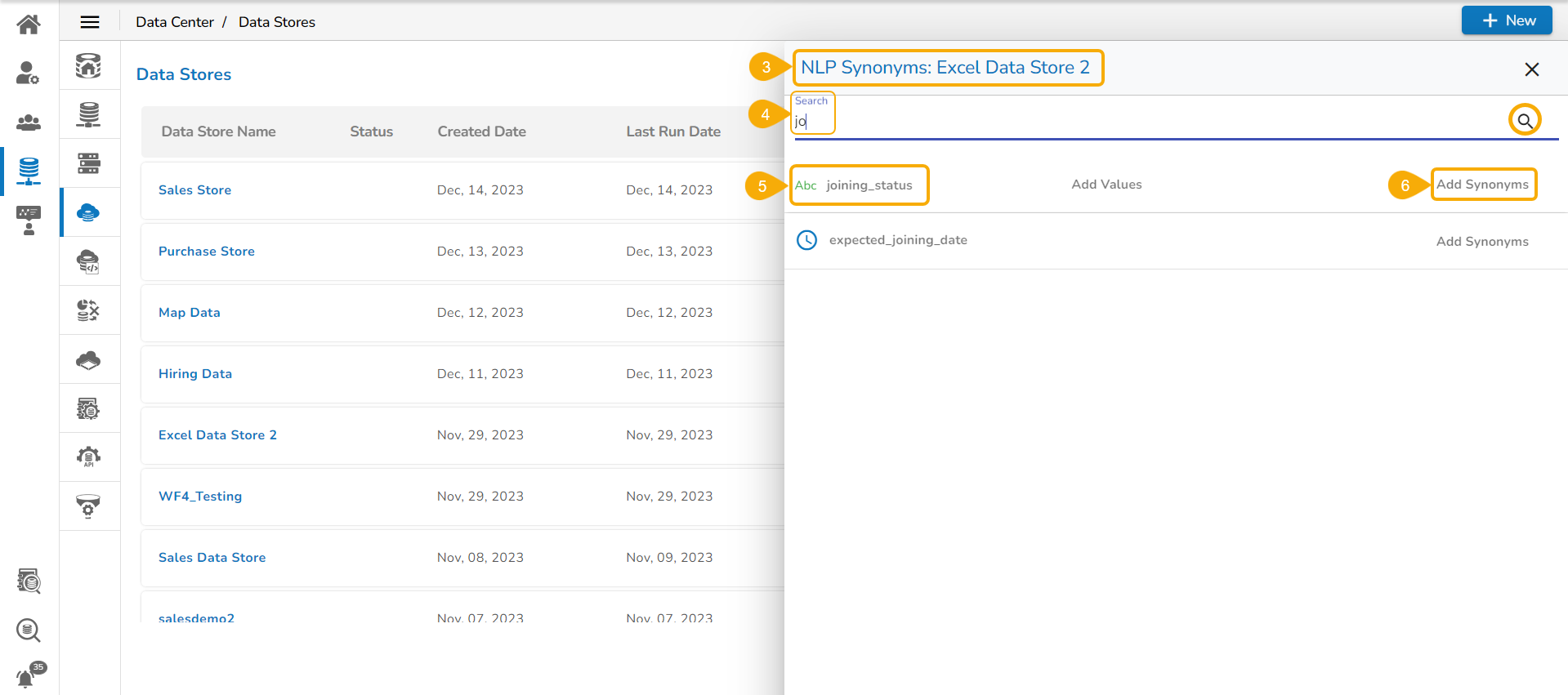Focus the Search input field

[x=1144, y=122]
